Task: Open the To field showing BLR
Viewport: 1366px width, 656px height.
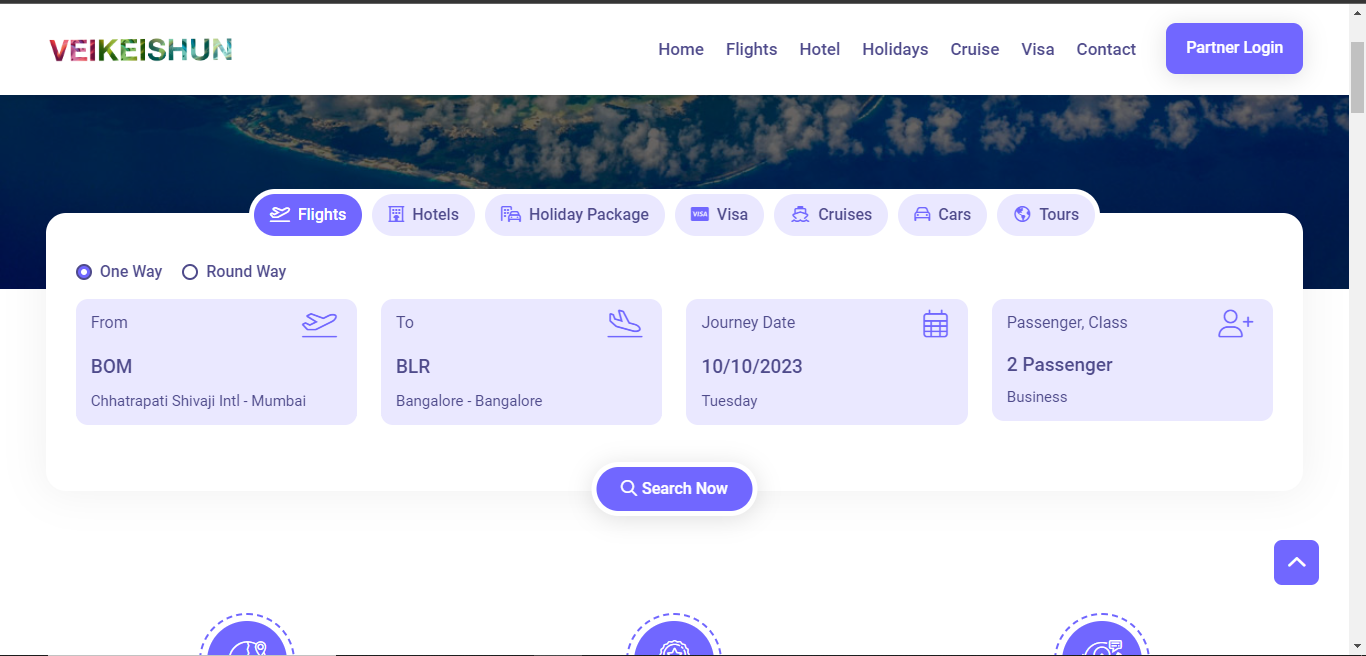Action: [x=521, y=362]
